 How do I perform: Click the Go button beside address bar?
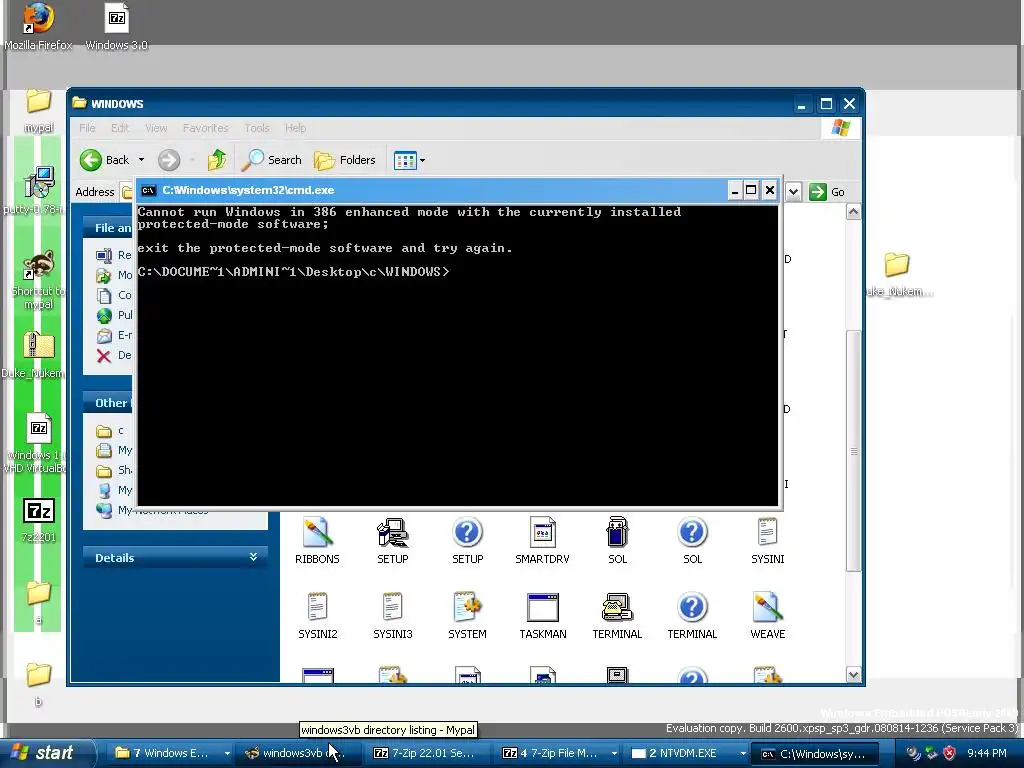coord(827,192)
